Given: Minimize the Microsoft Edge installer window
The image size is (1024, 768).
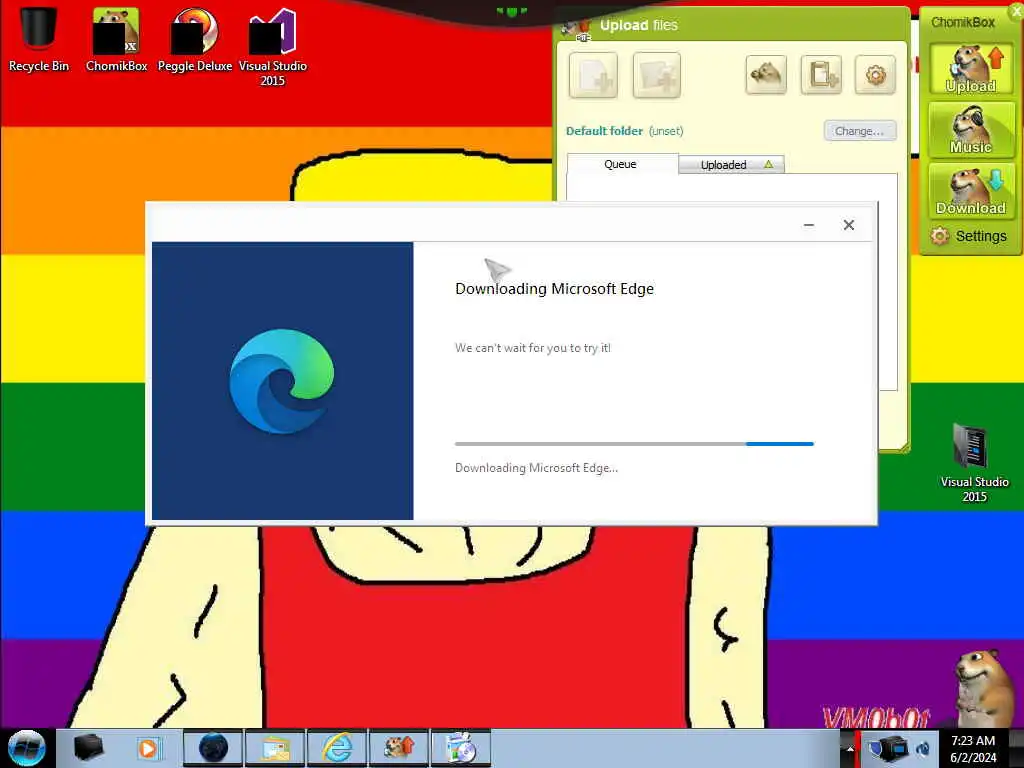Looking at the screenshot, I should coord(808,225).
